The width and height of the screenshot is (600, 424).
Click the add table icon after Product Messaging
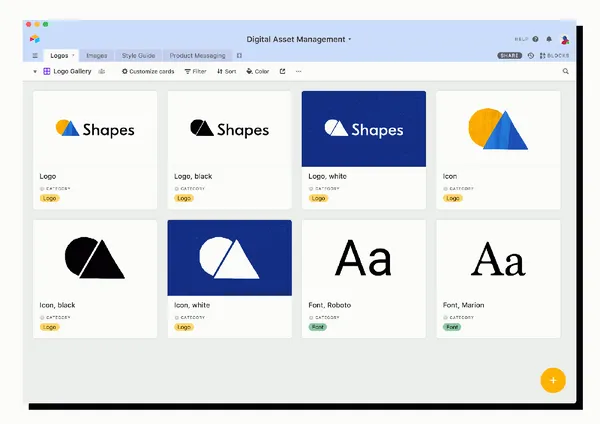pos(239,55)
